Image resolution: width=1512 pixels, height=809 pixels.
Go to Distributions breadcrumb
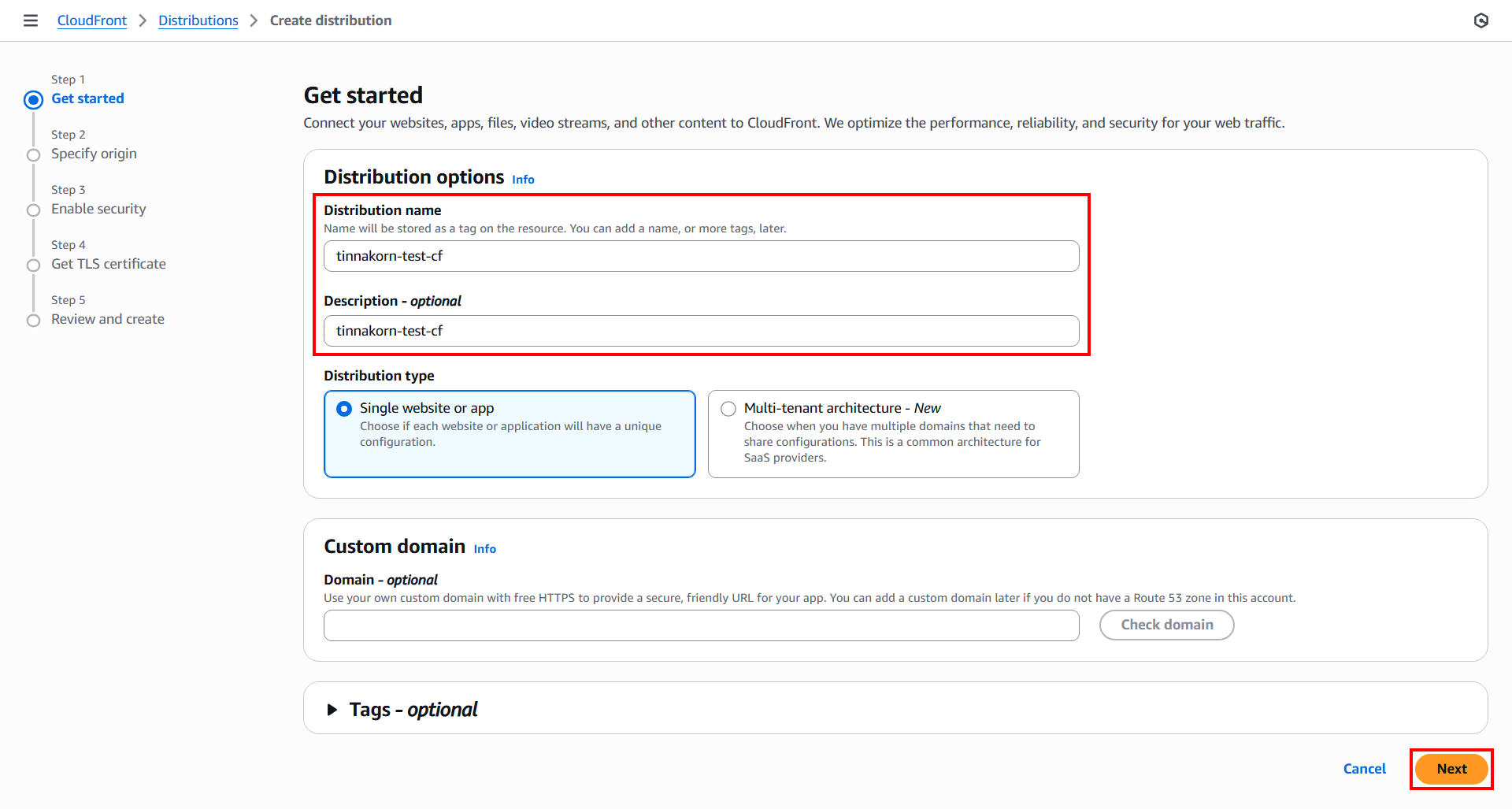[198, 20]
